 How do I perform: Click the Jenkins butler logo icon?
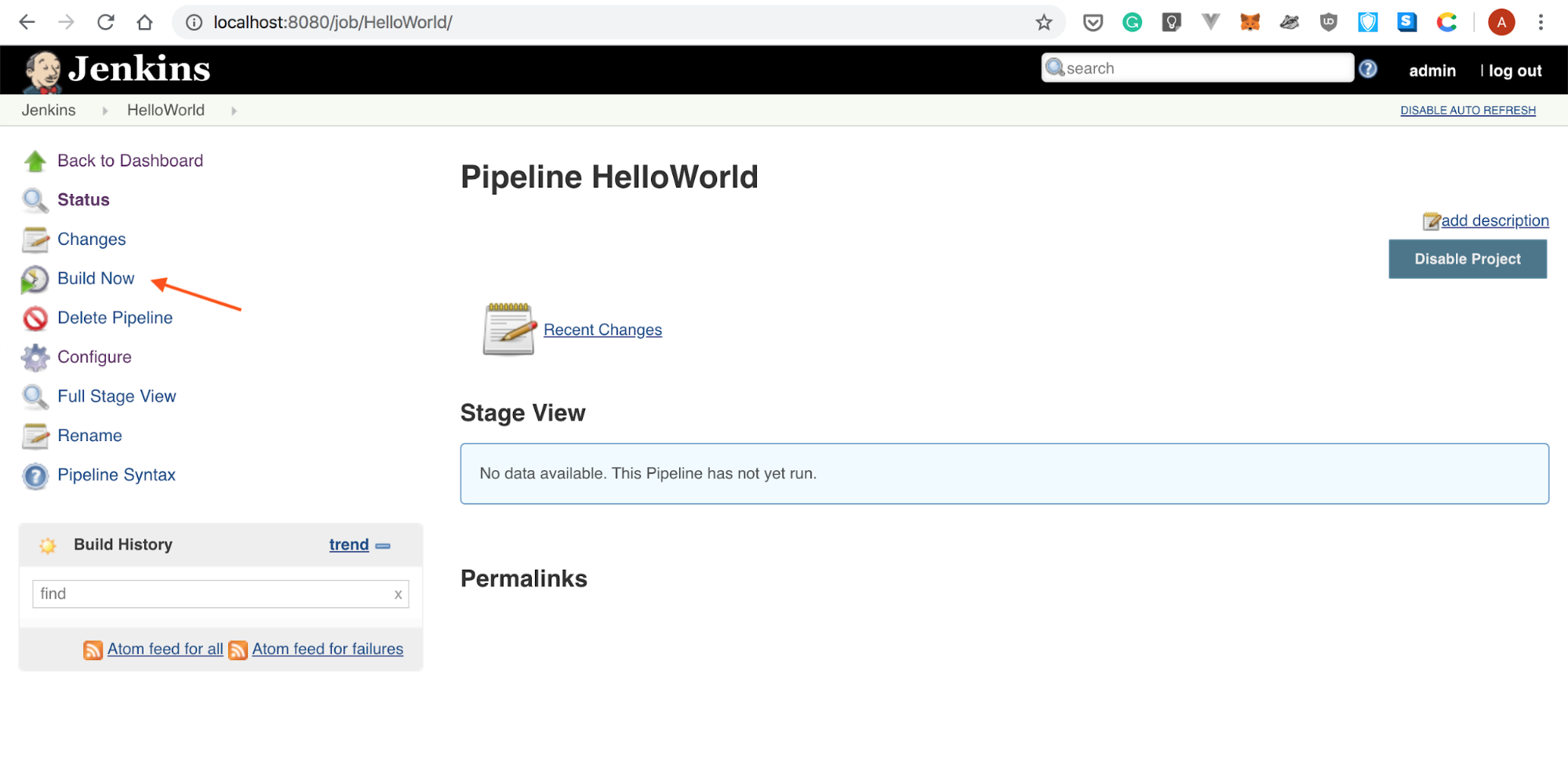[43, 71]
